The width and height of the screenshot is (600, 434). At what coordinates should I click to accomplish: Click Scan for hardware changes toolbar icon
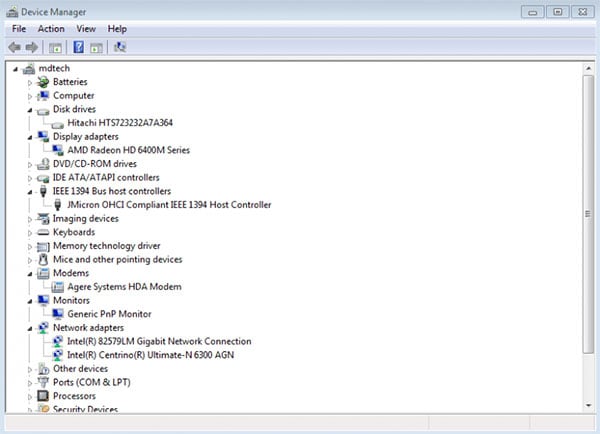[x=120, y=47]
